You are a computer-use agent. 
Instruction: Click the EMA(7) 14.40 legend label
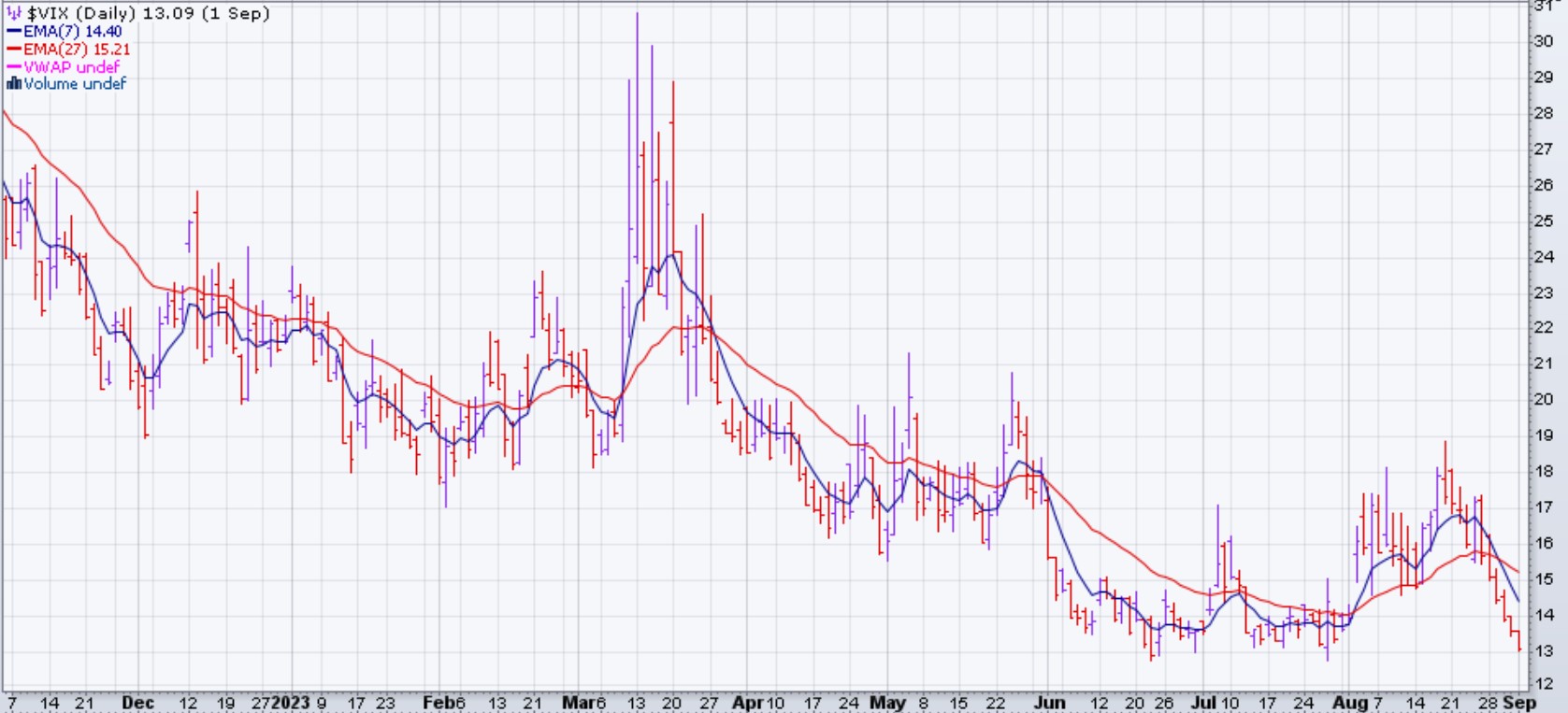click(x=73, y=32)
